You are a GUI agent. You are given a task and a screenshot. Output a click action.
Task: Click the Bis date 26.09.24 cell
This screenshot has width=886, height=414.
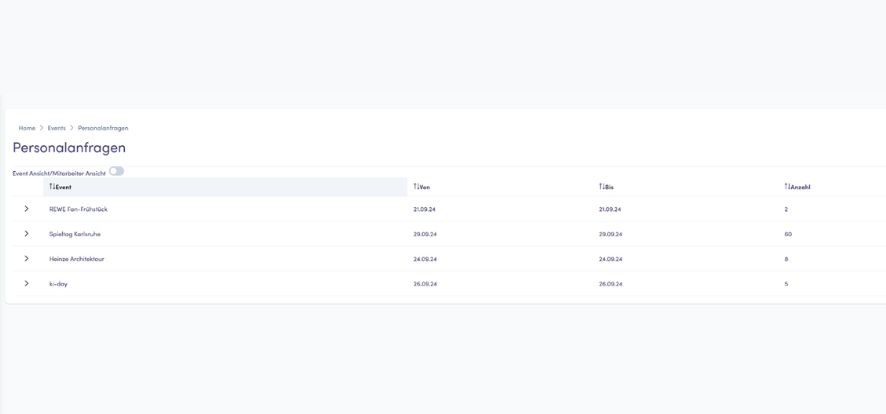(610, 284)
